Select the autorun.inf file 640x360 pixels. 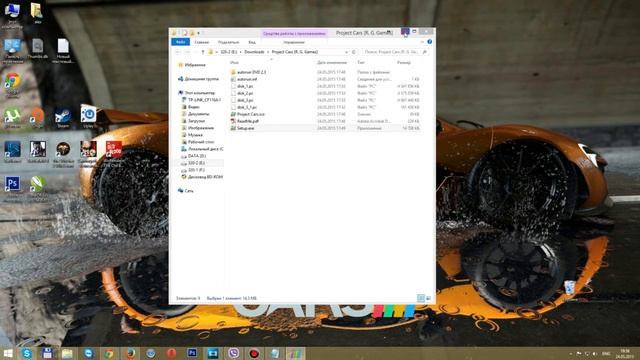coord(244,79)
